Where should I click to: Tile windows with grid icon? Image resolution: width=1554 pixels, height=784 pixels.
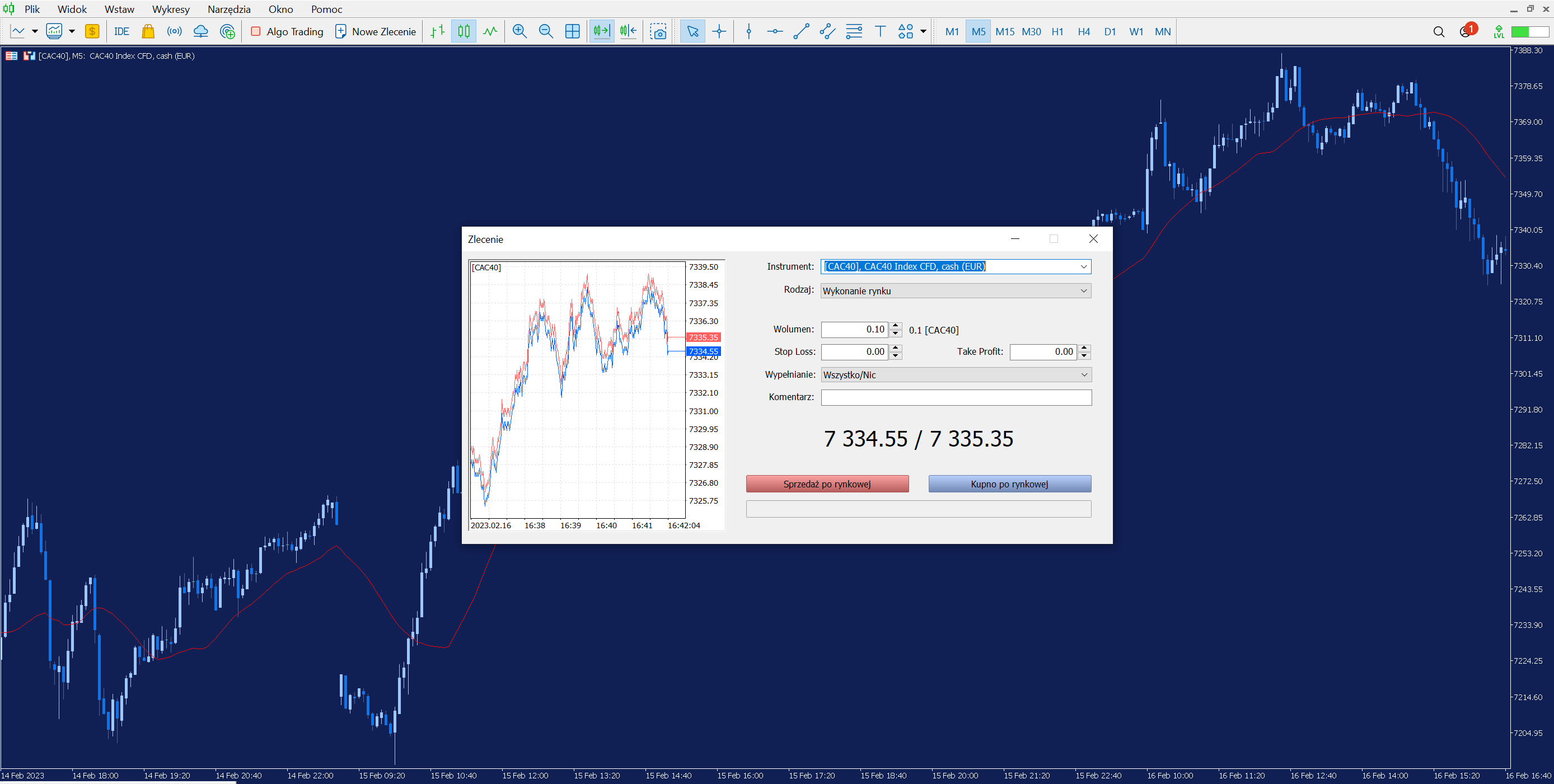point(573,31)
